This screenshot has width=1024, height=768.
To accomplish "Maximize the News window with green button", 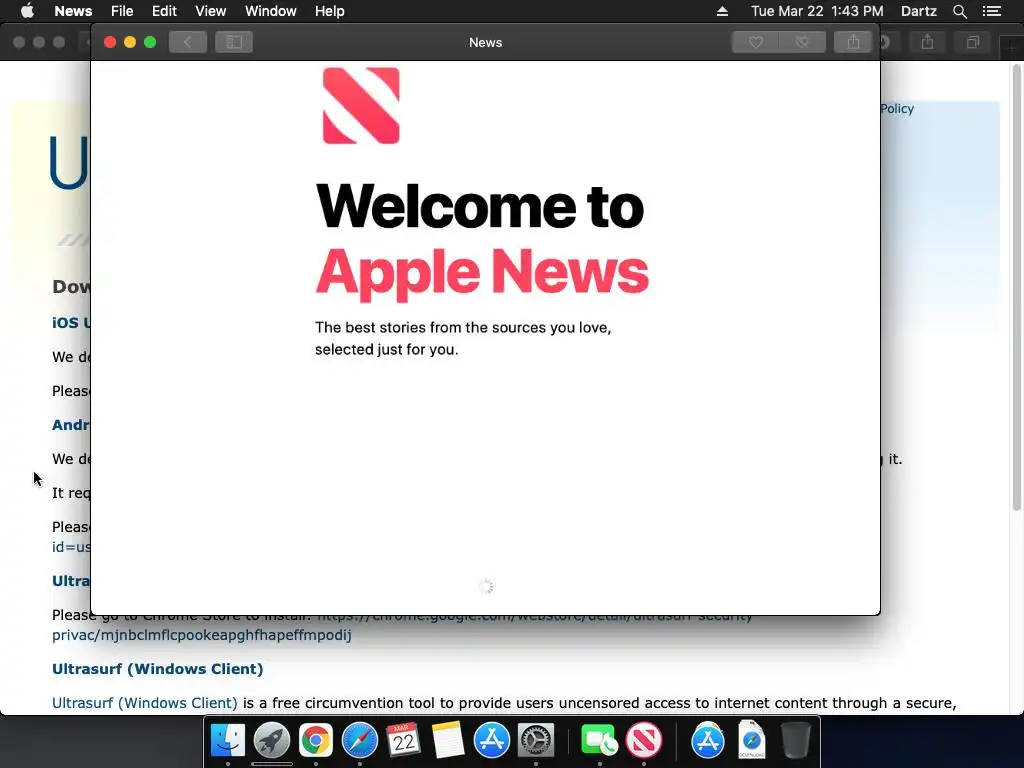I will (x=150, y=42).
